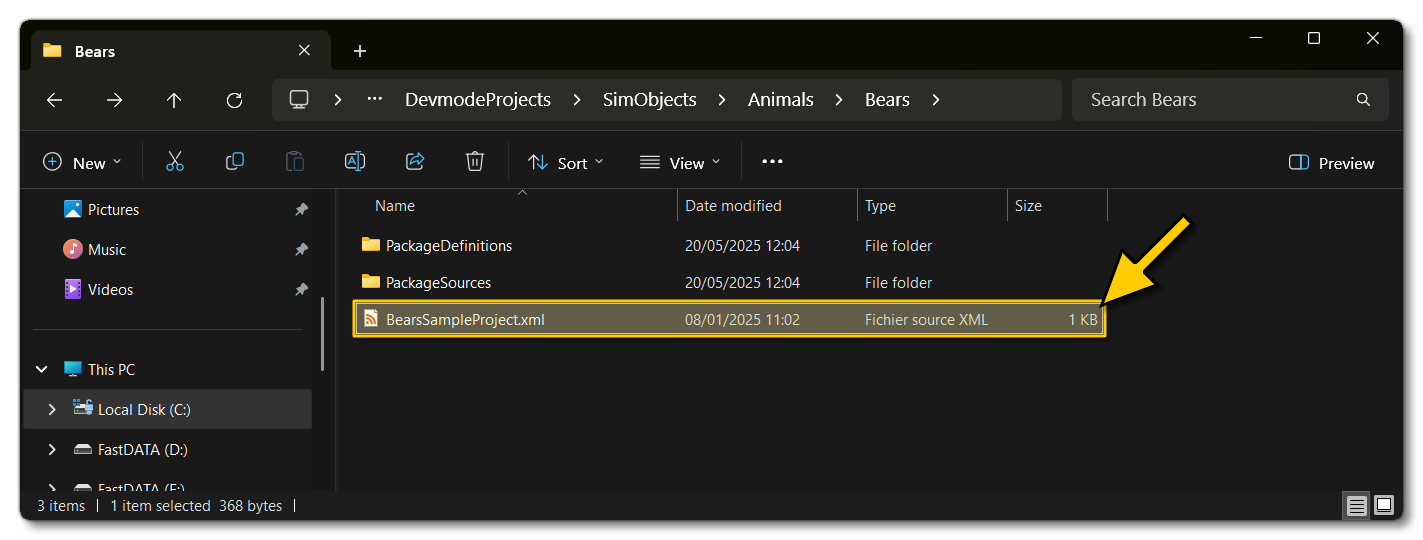This screenshot has height=540, width=1423.
Task: Open the View dropdown menu
Action: click(680, 163)
